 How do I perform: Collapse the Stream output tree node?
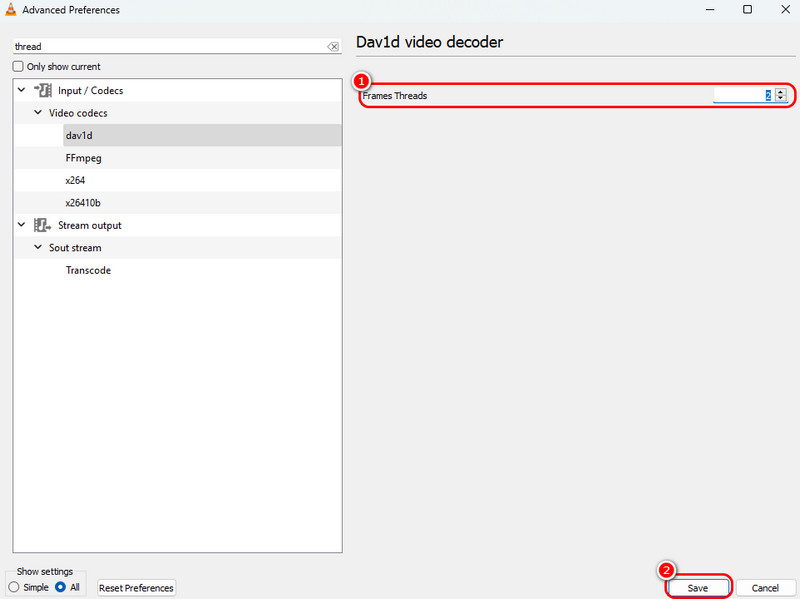click(22, 226)
